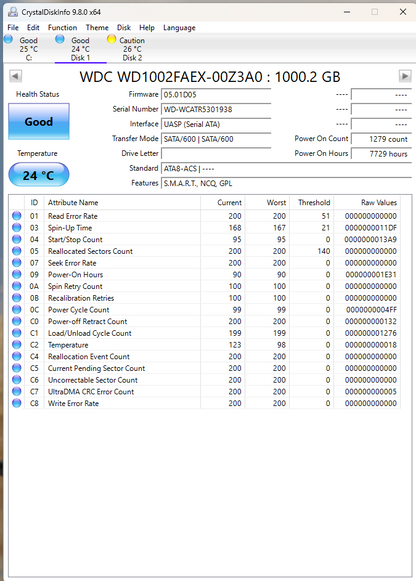Click the status icon for Reallocated Sectors Count

[17, 251]
